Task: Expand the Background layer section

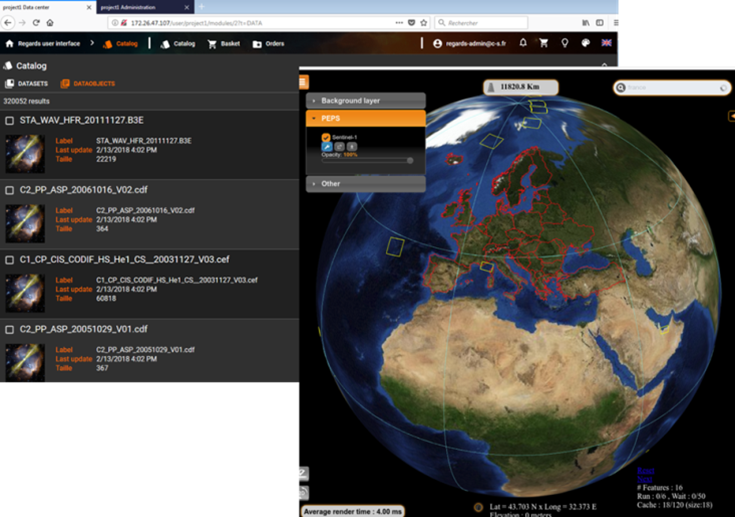Action: (367, 101)
